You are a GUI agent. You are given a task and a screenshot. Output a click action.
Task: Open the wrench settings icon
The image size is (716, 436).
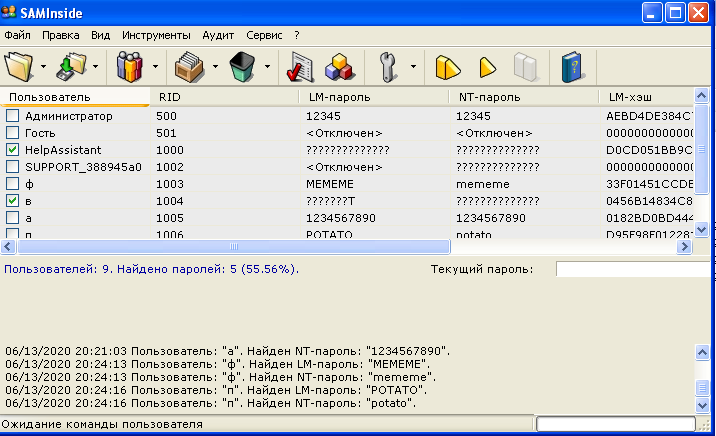point(388,67)
